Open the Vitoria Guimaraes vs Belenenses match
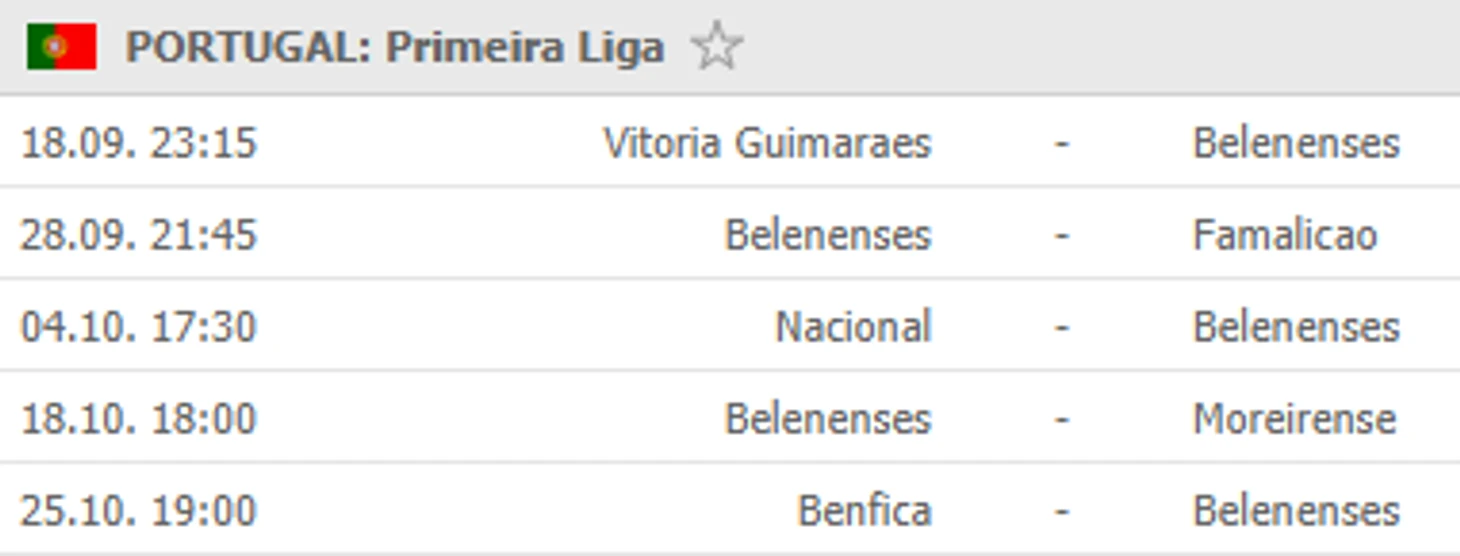Viewport: 1460px width, 556px height. (x=1061, y=143)
